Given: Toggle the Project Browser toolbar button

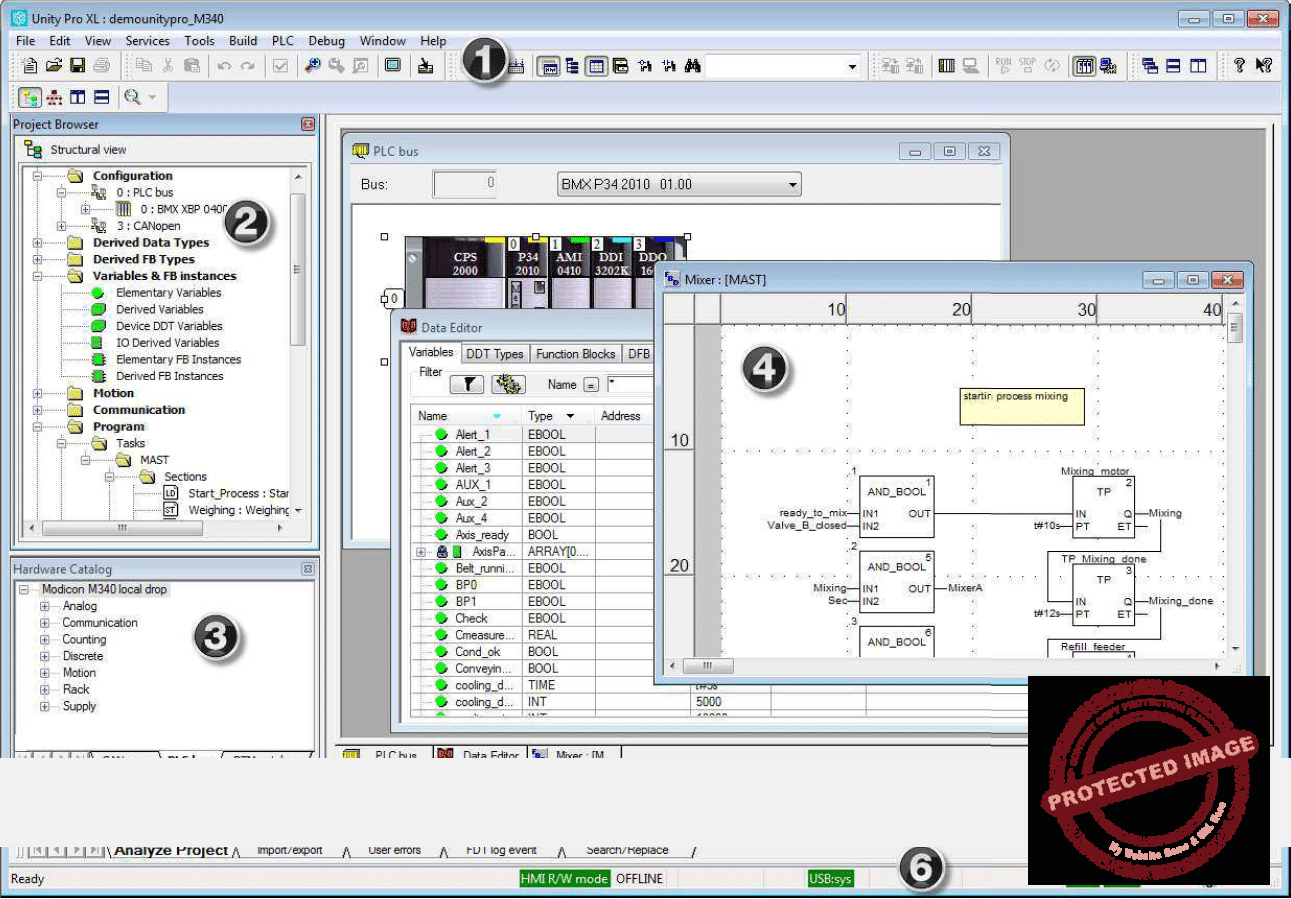Looking at the screenshot, I should pyautogui.click(x=573, y=66).
